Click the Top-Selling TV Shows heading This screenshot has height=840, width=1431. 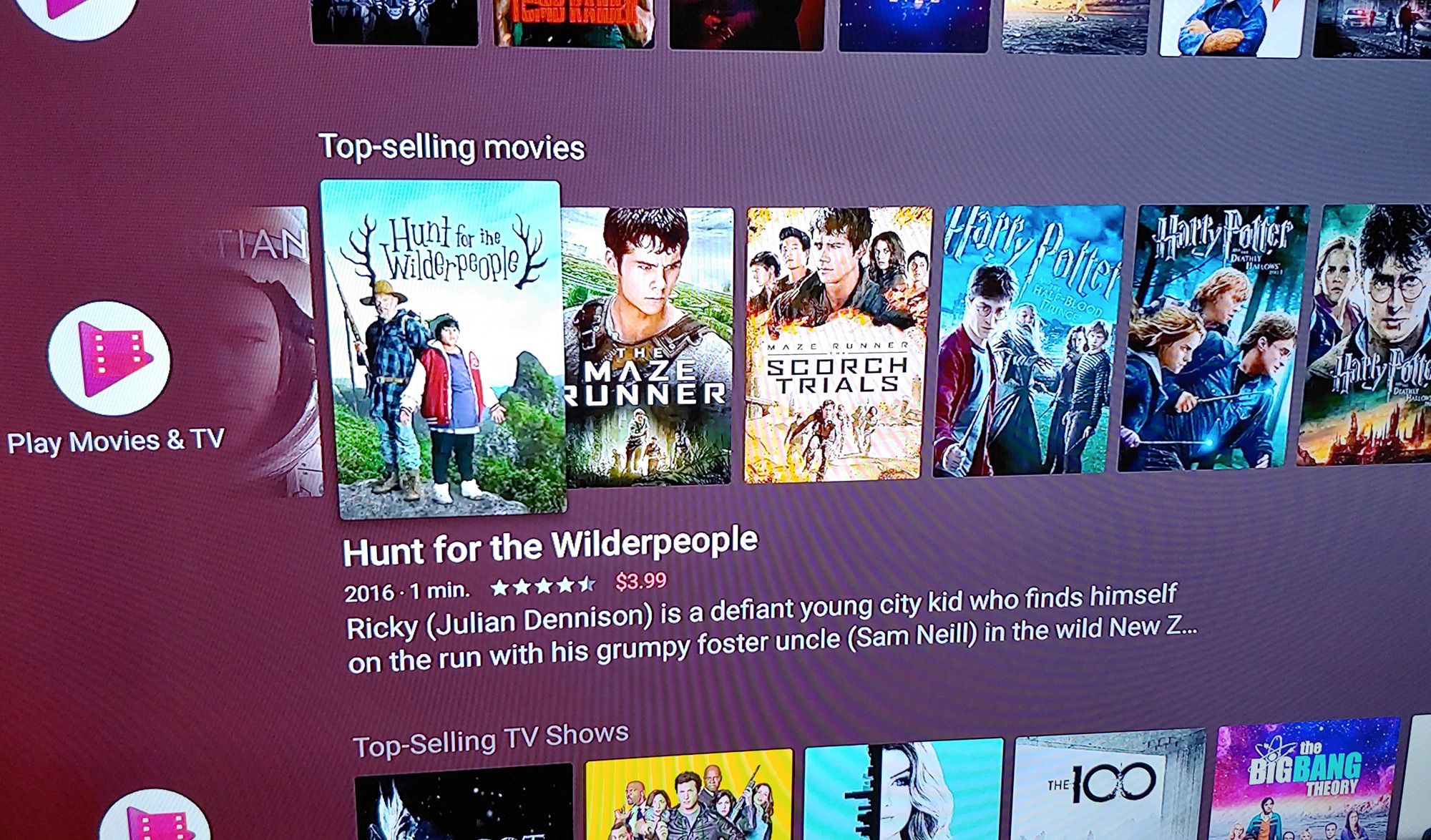click(491, 740)
